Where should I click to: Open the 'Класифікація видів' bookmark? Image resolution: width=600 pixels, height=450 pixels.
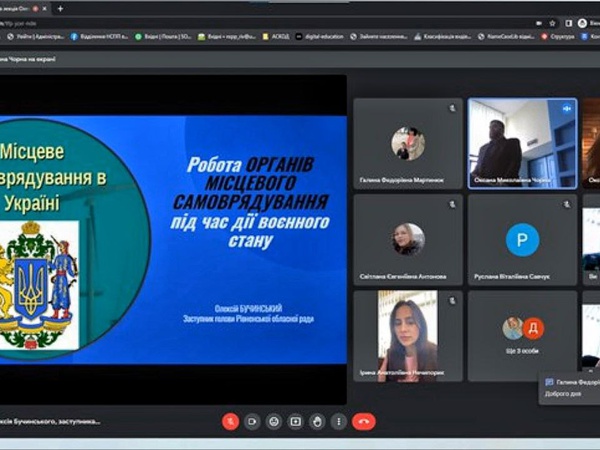pos(443,37)
